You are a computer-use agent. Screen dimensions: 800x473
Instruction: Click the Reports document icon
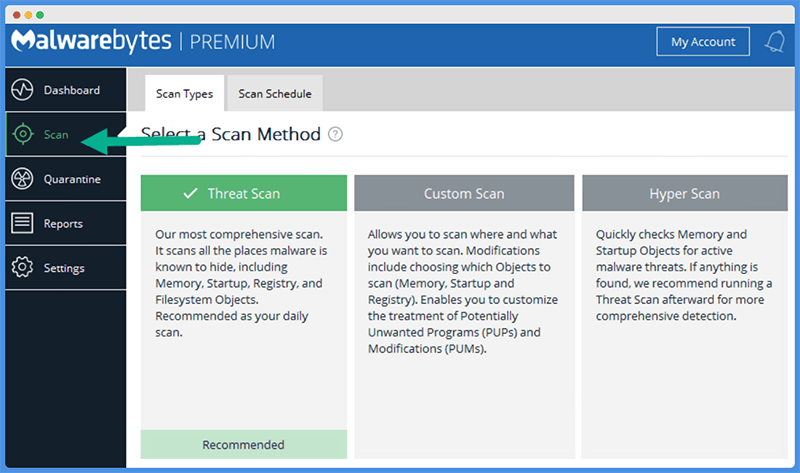click(x=22, y=223)
